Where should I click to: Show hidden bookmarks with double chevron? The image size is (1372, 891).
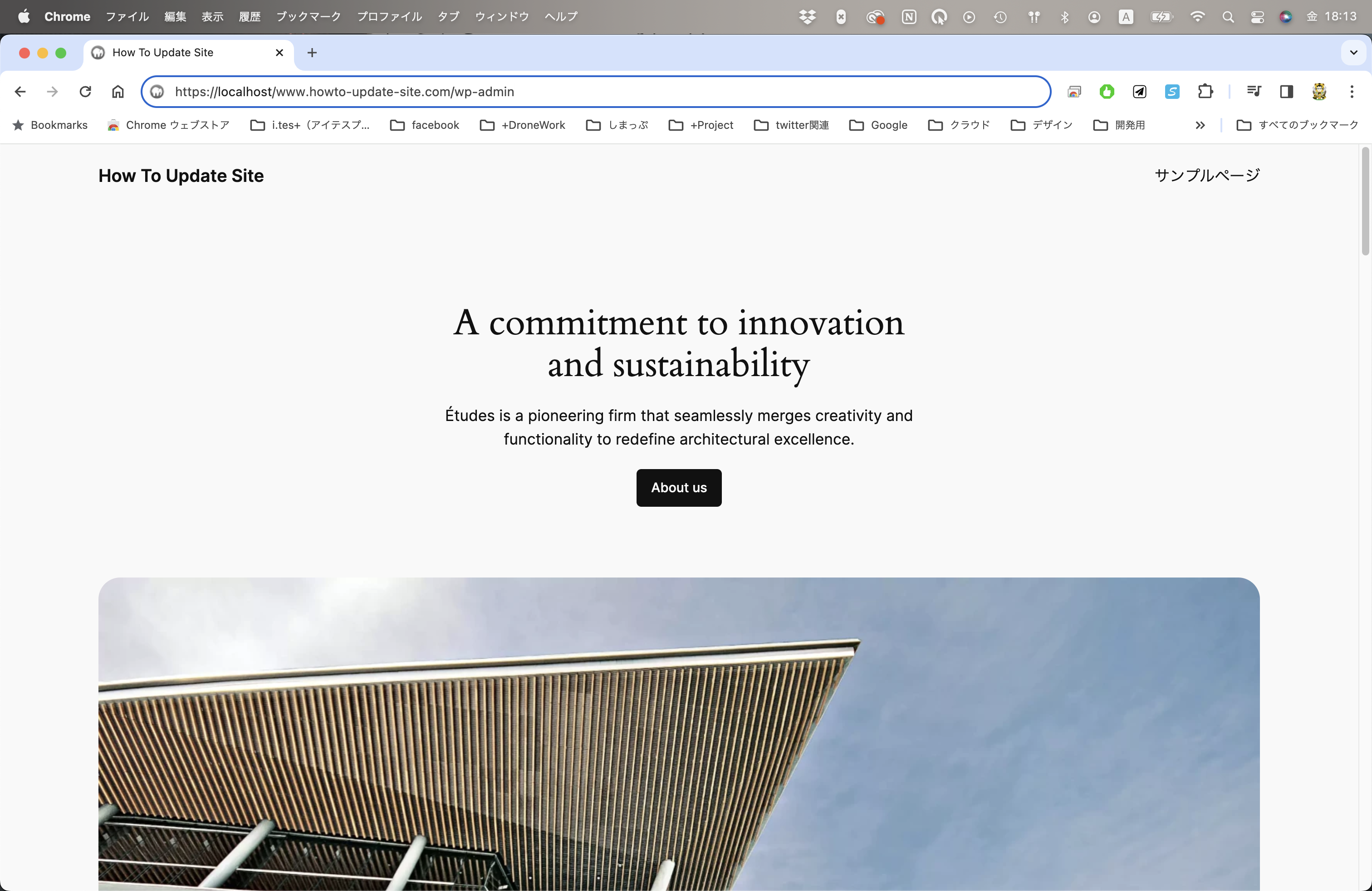point(1200,125)
